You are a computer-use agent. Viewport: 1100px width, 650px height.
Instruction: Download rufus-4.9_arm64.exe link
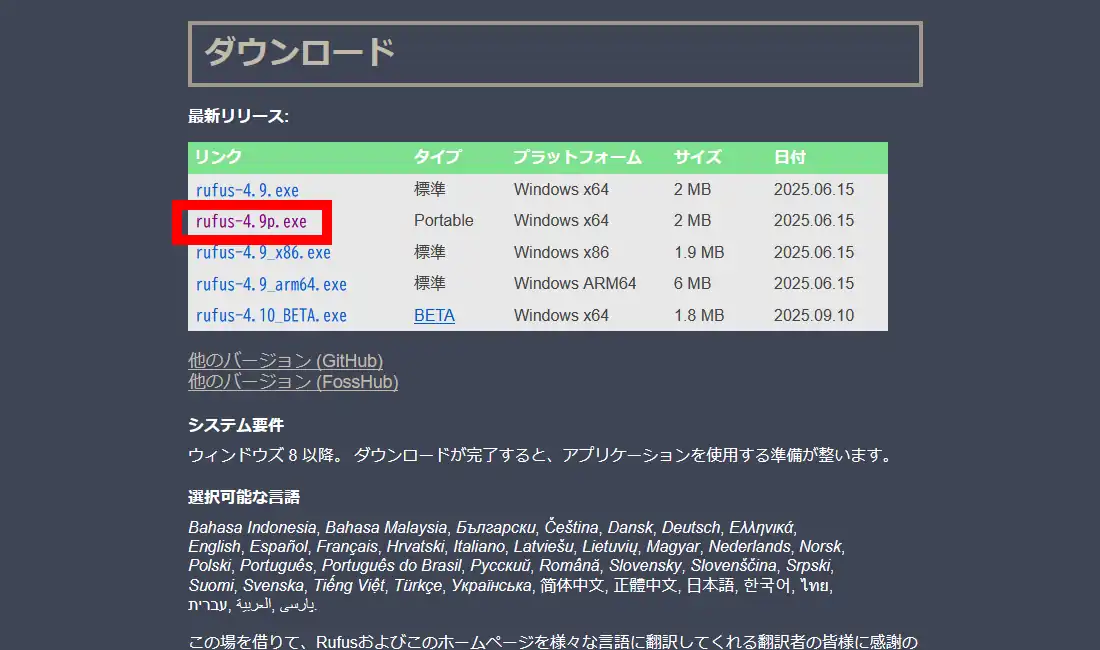(271, 284)
